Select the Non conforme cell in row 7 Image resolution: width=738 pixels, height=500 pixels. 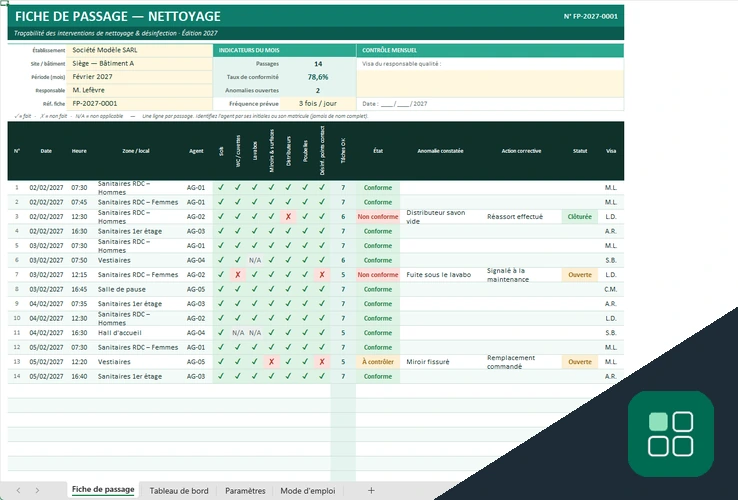[378, 274]
